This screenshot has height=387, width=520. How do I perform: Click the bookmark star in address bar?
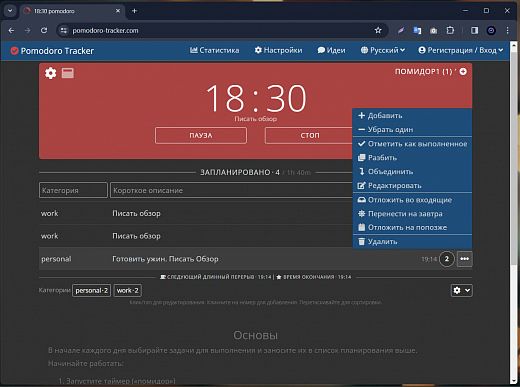click(x=378, y=30)
